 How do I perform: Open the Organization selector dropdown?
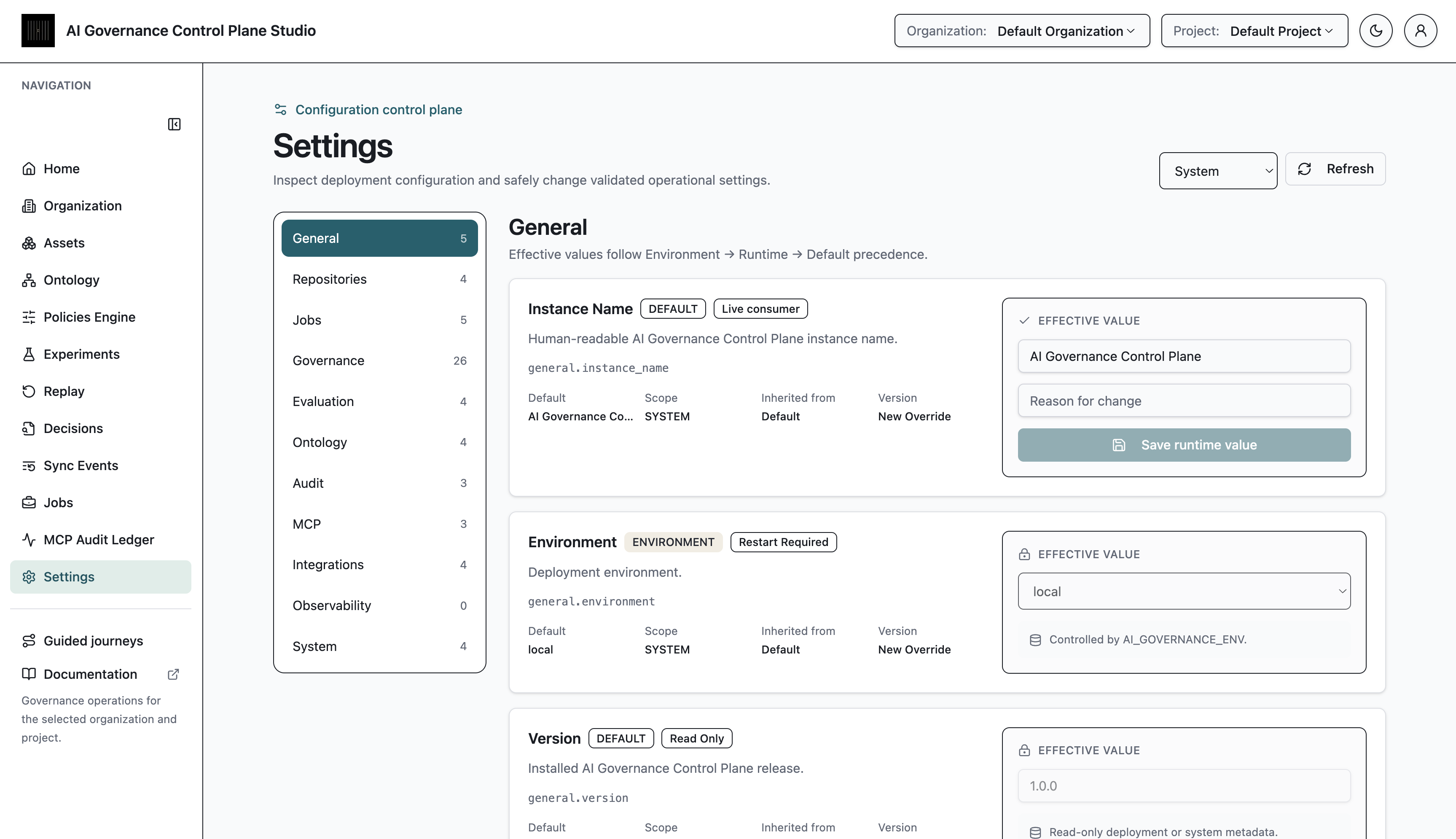click(x=1022, y=30)
